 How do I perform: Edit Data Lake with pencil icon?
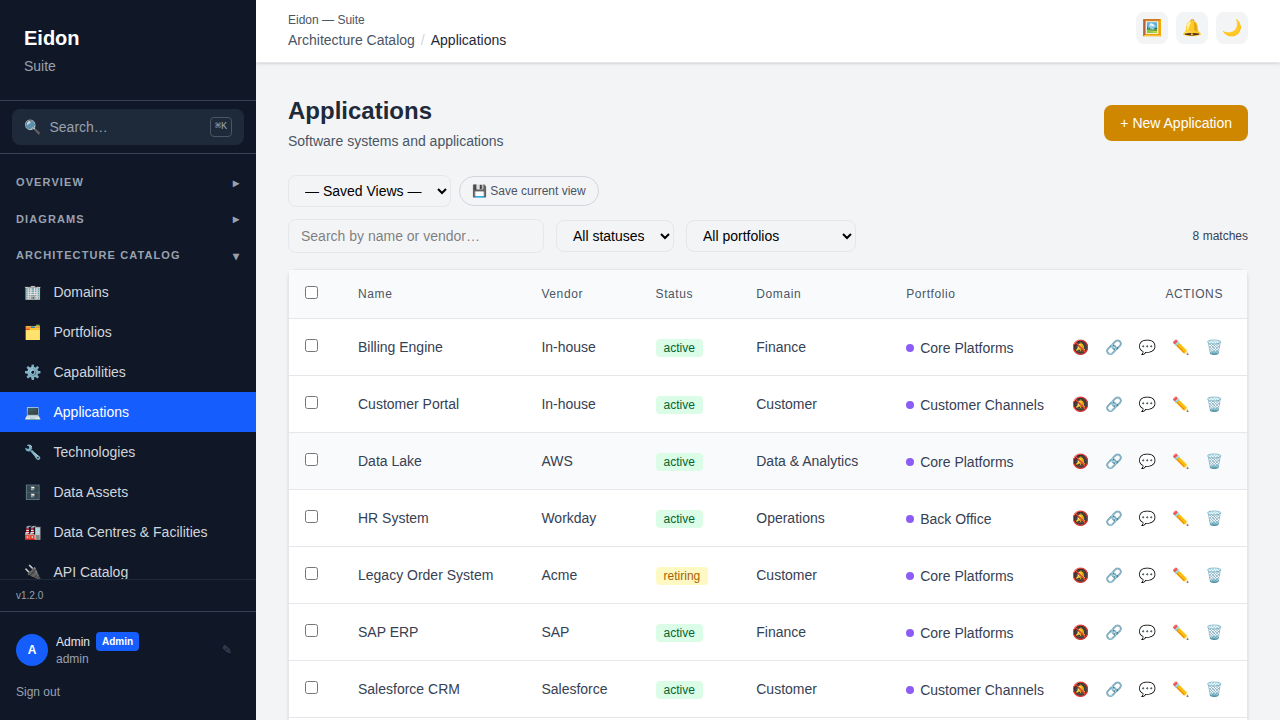[x=1181, y=461]
